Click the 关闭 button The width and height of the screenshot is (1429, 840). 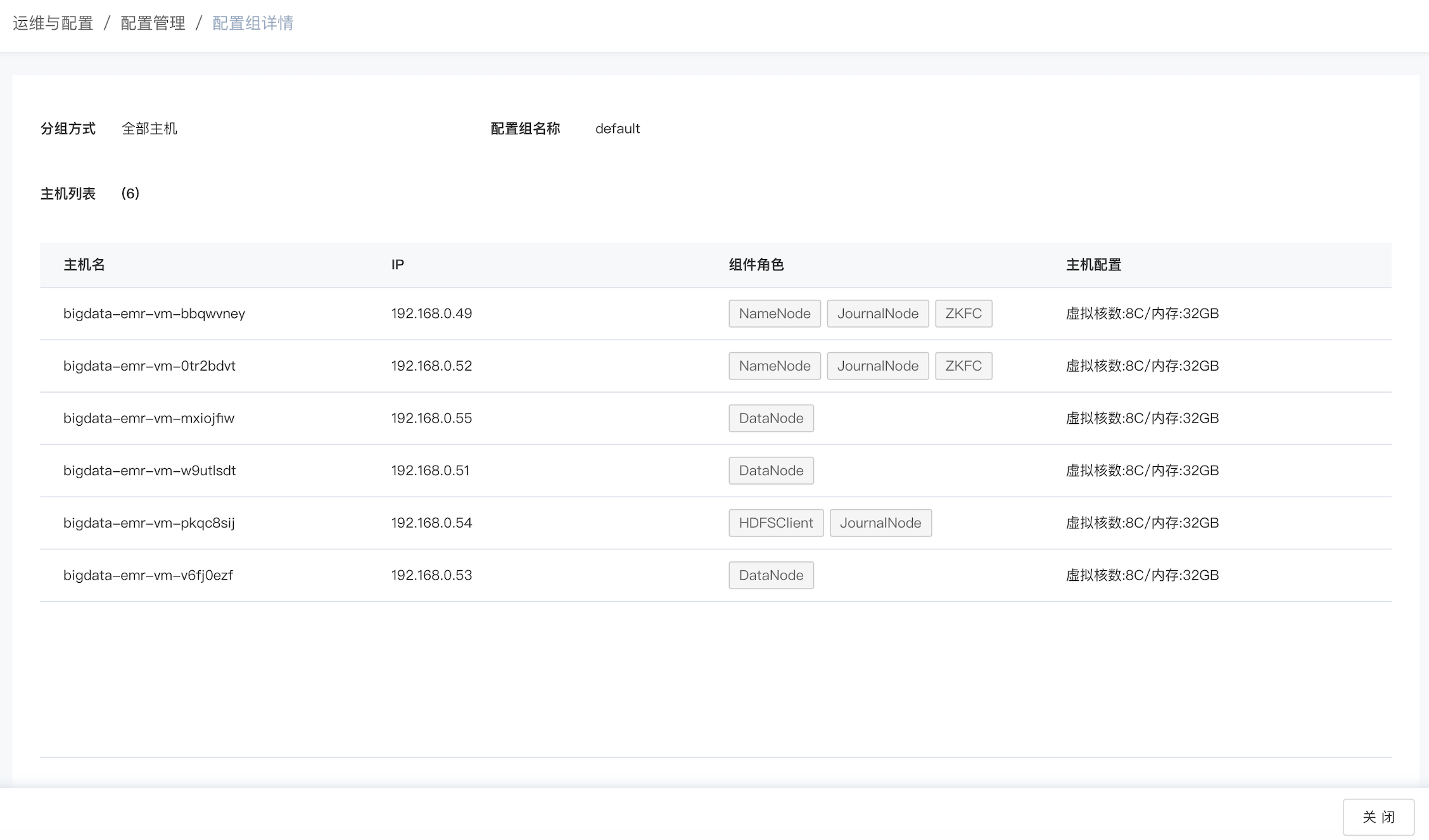coord(1378,817)
